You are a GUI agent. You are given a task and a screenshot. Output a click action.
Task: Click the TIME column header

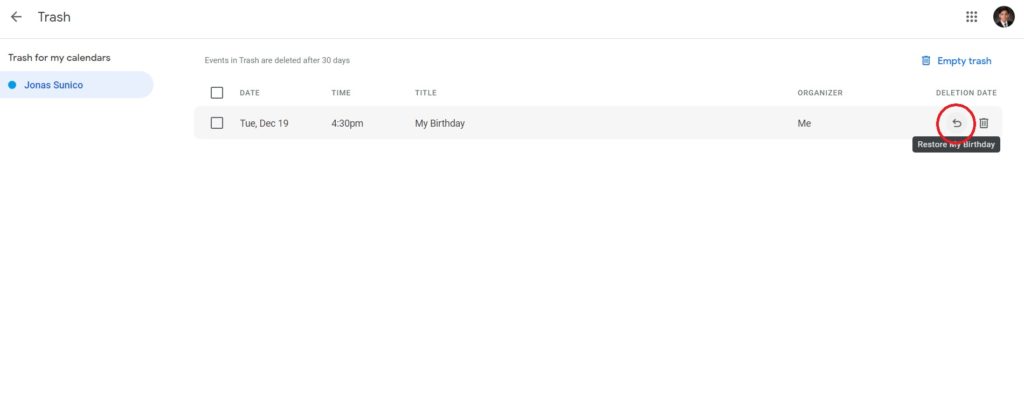coord(341,93)
